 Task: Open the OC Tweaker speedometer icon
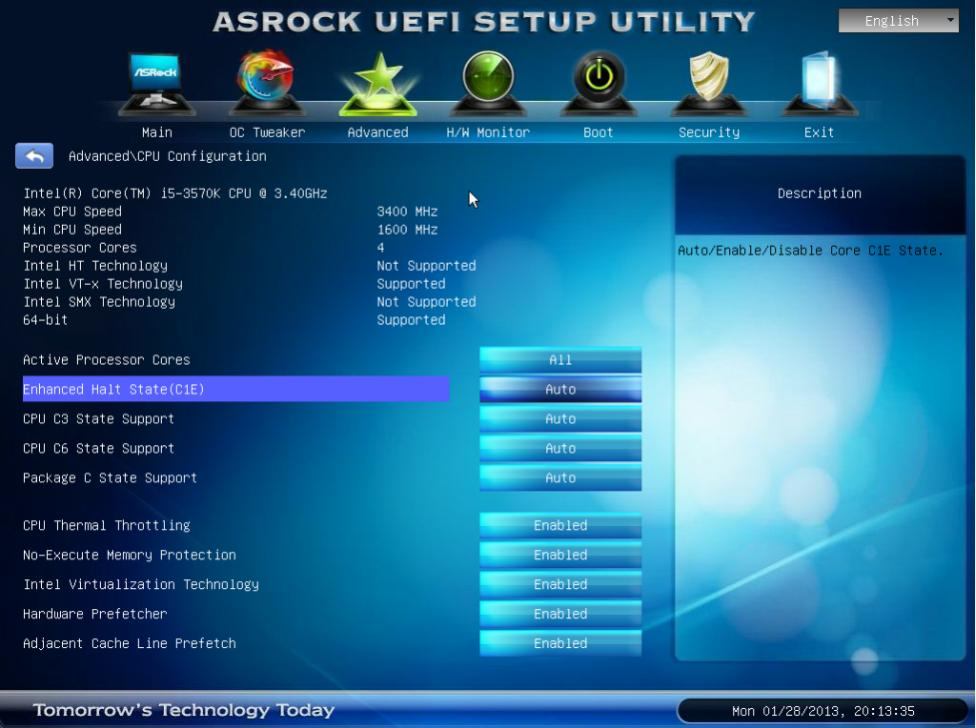[266, 83]
